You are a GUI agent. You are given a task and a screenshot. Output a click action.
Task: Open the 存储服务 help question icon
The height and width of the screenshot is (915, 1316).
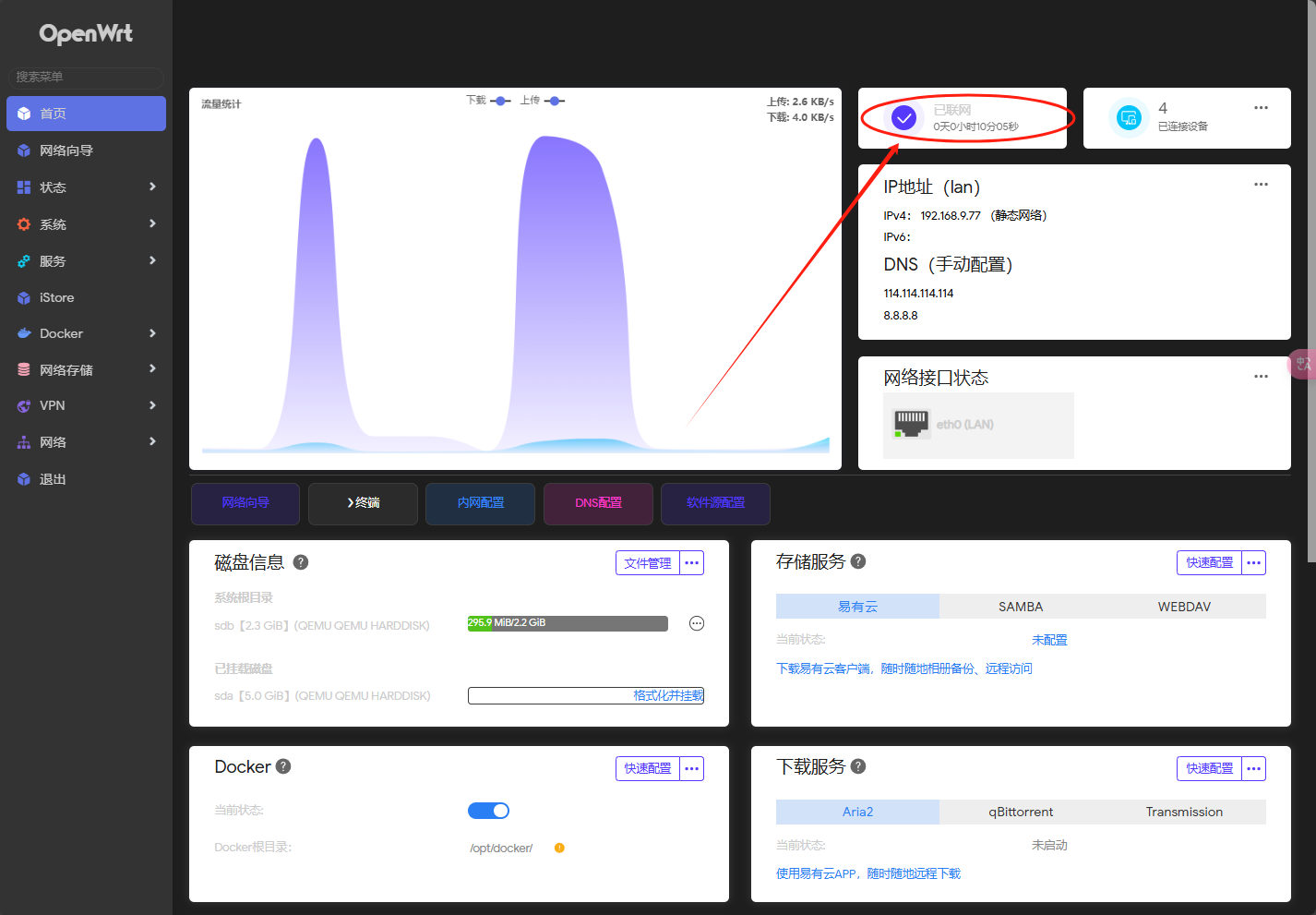[x=858, y=560]
